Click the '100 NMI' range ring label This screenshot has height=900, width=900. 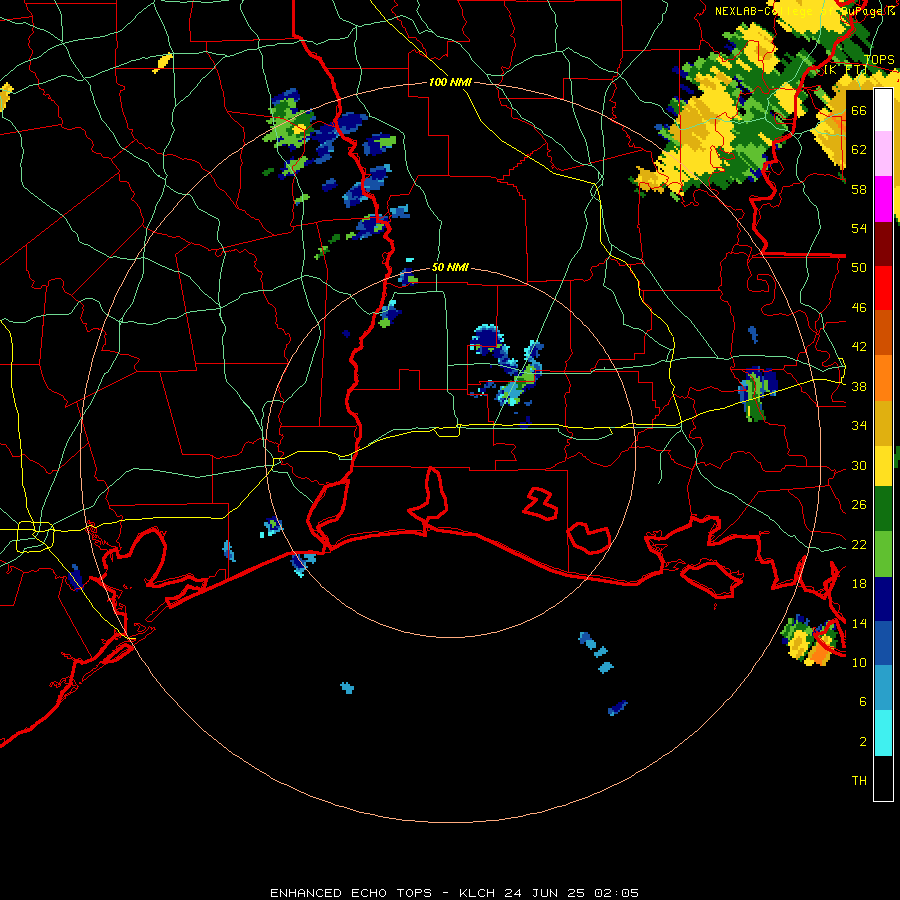tap(450, 82)
